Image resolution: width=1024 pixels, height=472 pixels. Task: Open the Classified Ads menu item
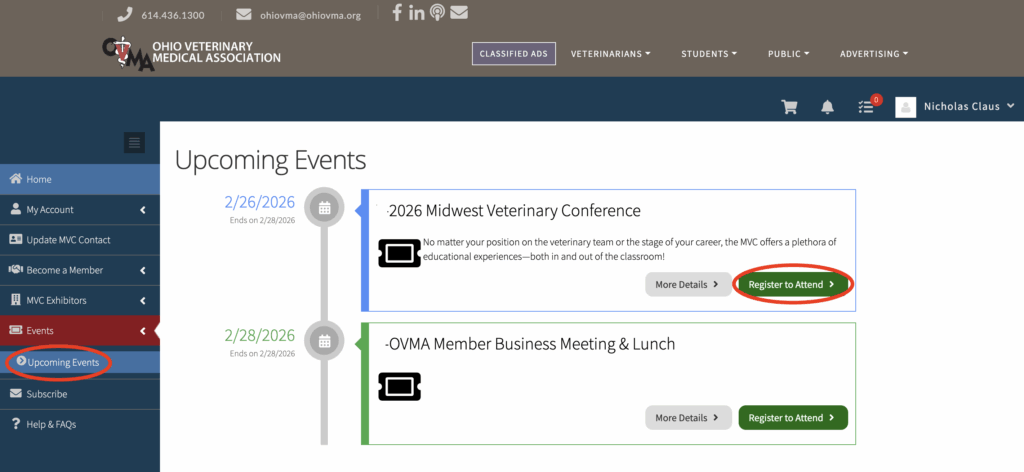click(x=513, y=53)
